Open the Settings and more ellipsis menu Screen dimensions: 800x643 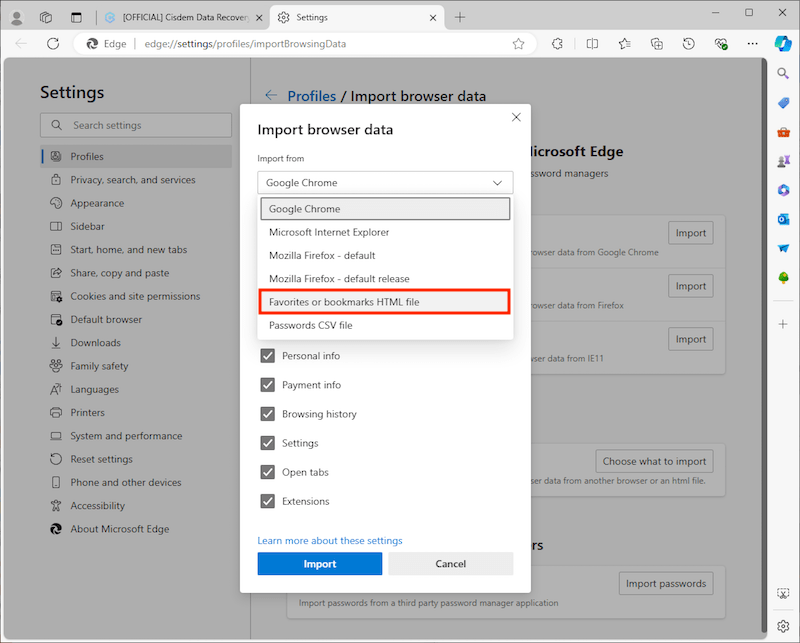[x=753, y=44]
